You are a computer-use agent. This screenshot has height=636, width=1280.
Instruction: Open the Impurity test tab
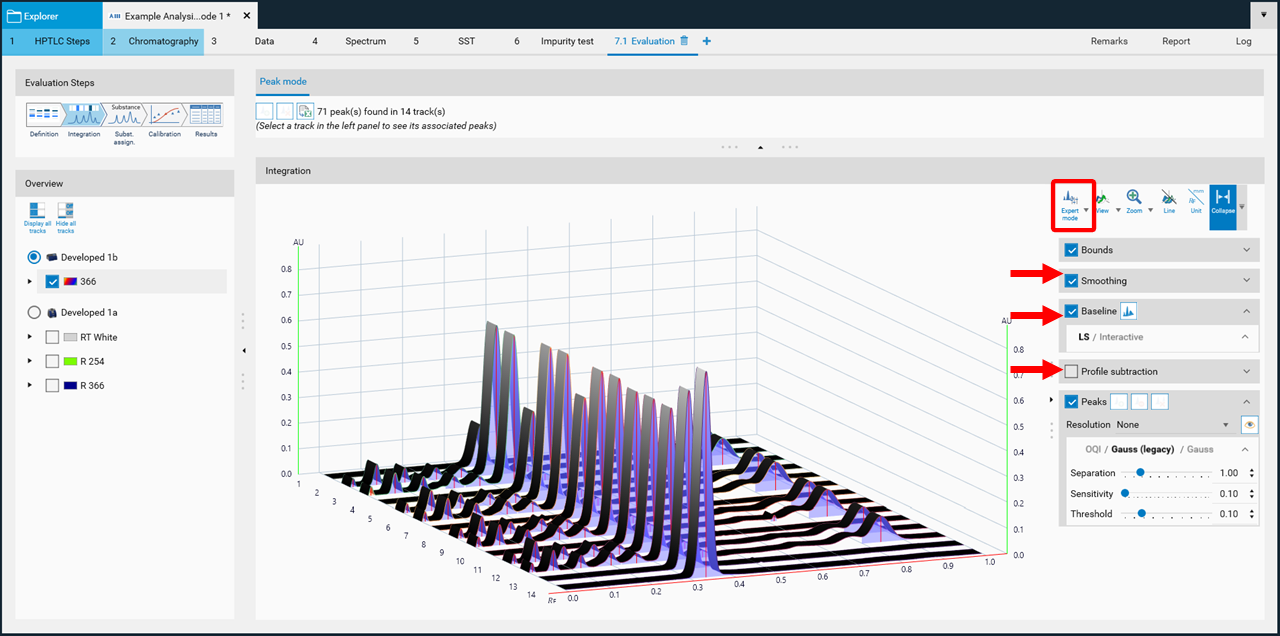click(567, 41)
